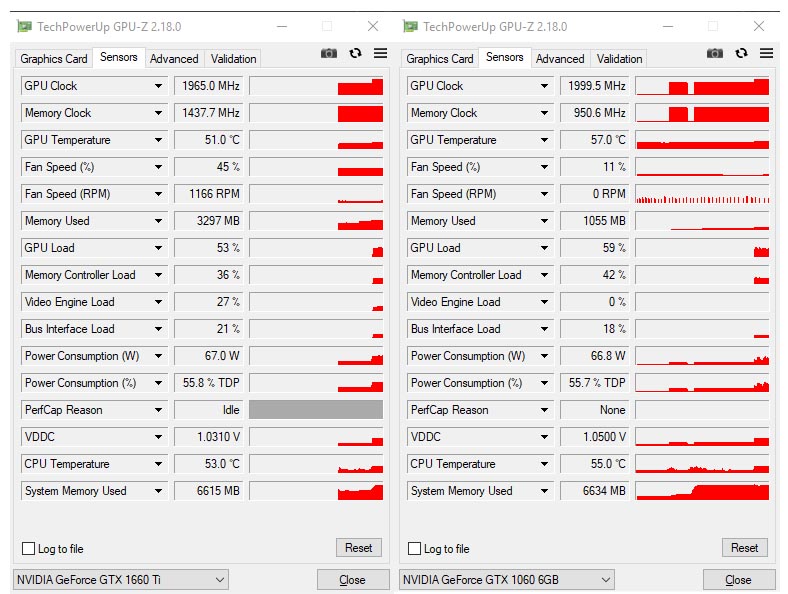This screenshot has height=594, width=788.
Task: Click the screenshot camera icon in the GTX 1660 Ti window
Action: [x=329, y=53]
